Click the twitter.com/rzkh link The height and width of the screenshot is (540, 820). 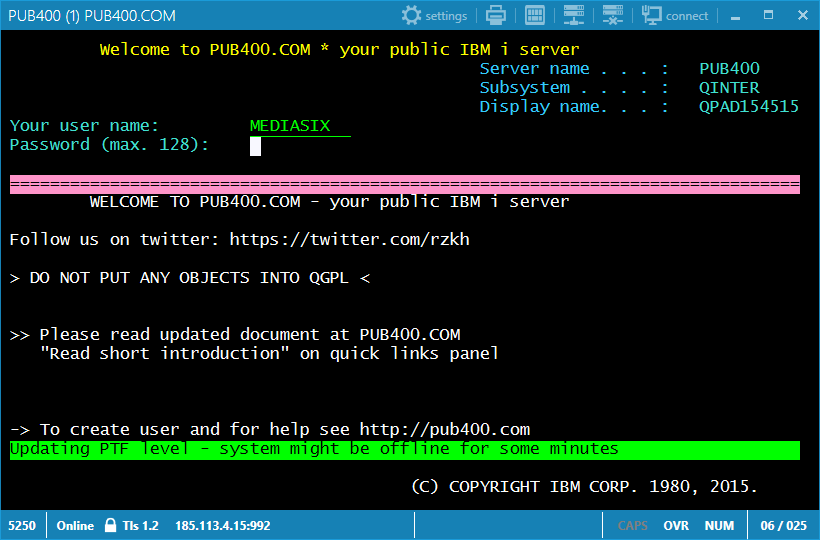349,240
